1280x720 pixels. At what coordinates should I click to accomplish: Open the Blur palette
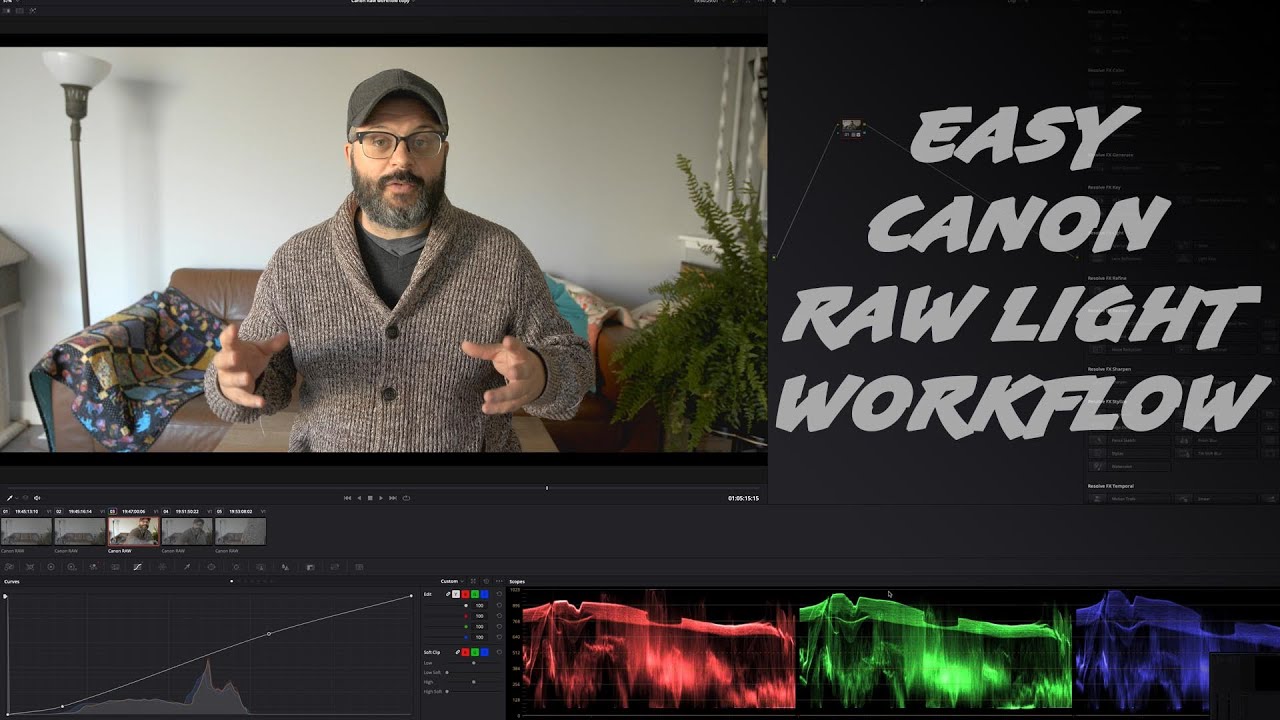(285, 567)
